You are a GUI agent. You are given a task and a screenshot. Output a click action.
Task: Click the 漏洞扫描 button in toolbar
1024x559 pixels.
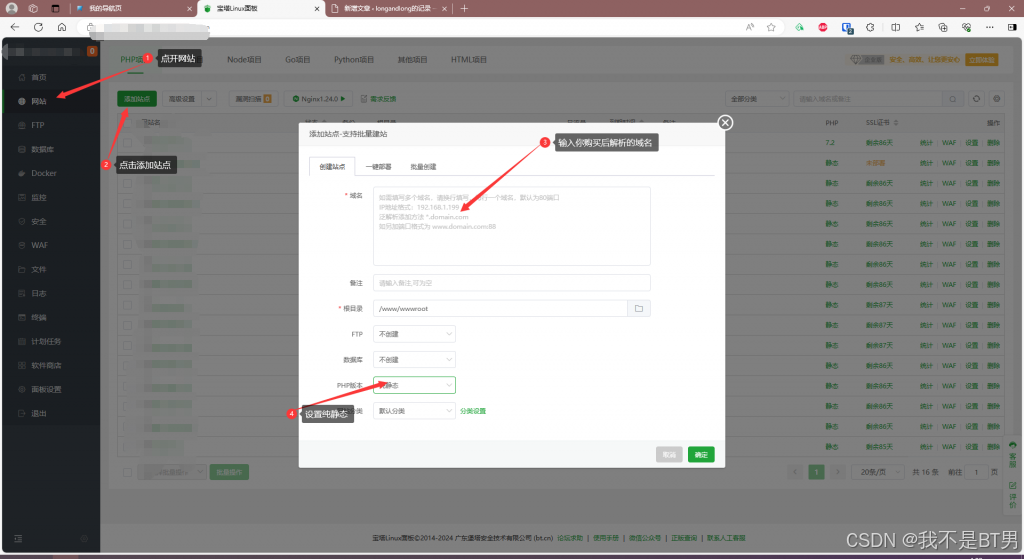253,99
